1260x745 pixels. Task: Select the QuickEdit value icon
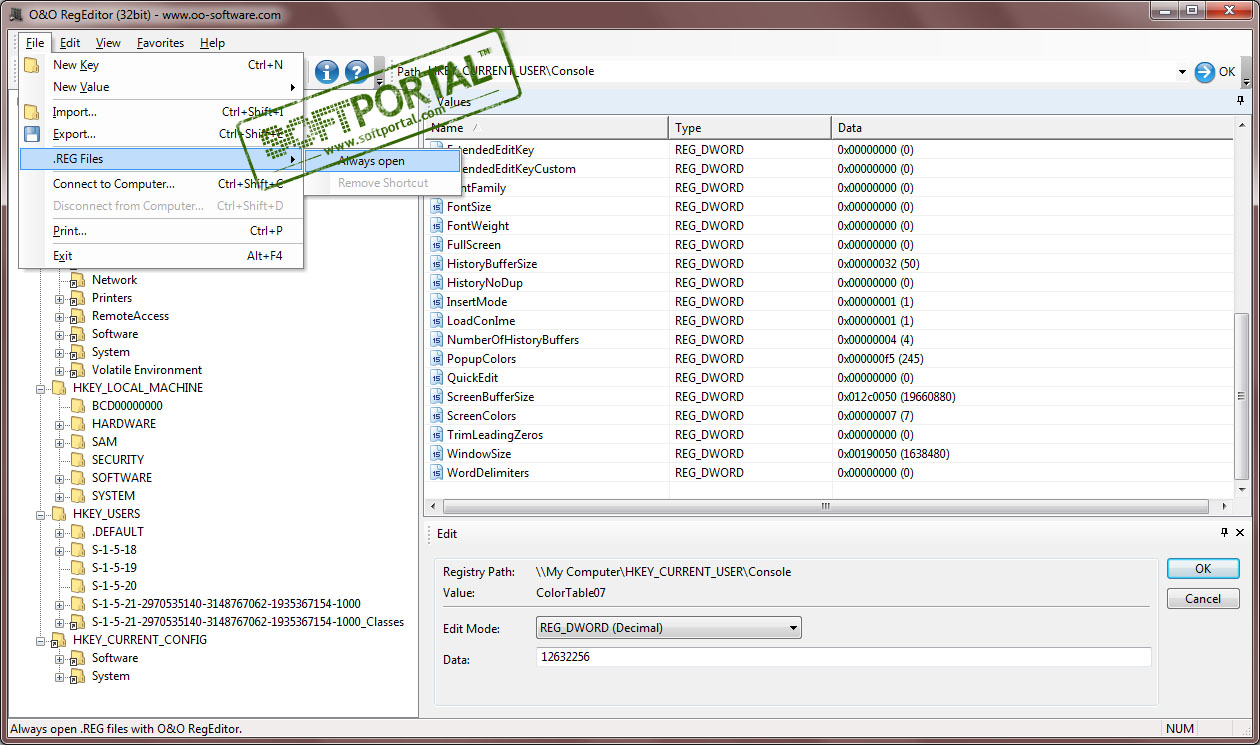click(x=436, y=378)
